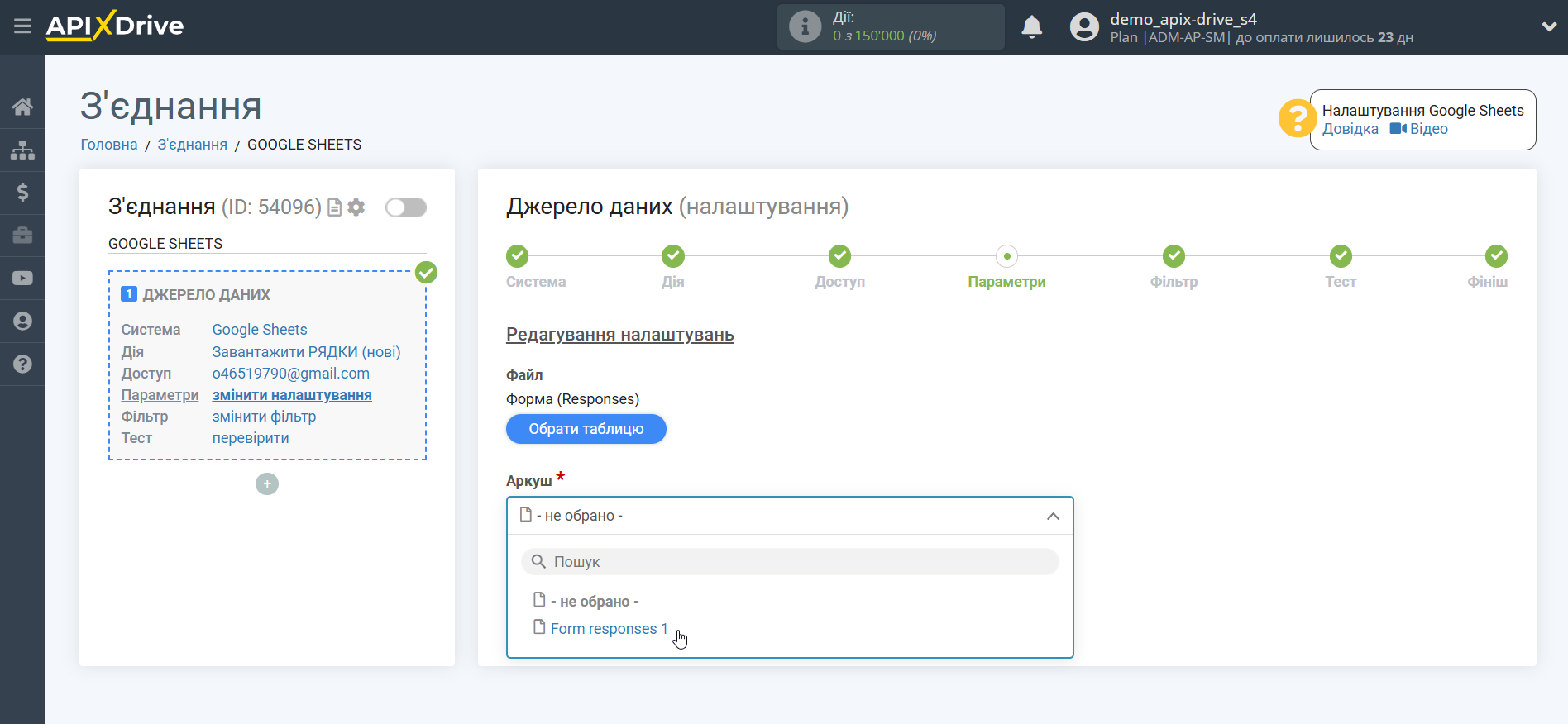Expand the account menu chevron
1568x724 pixels.
point(1549,26)
